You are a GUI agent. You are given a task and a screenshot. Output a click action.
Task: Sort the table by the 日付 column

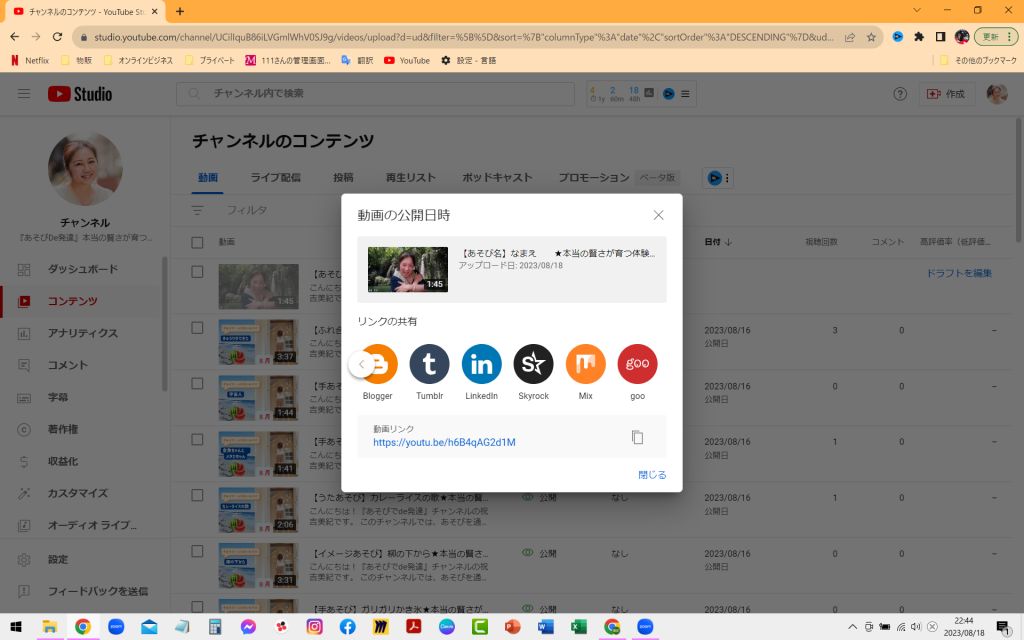[x=718, y=242]
